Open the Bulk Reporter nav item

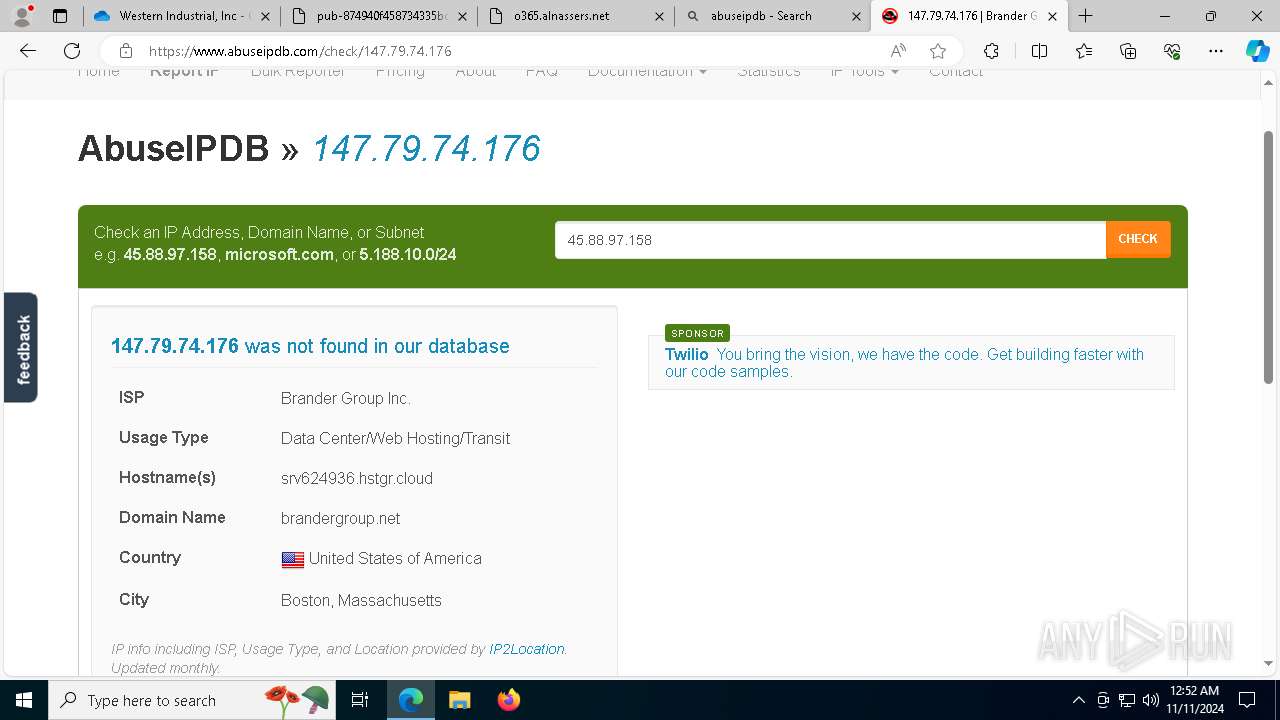click(x=297, y=71)
